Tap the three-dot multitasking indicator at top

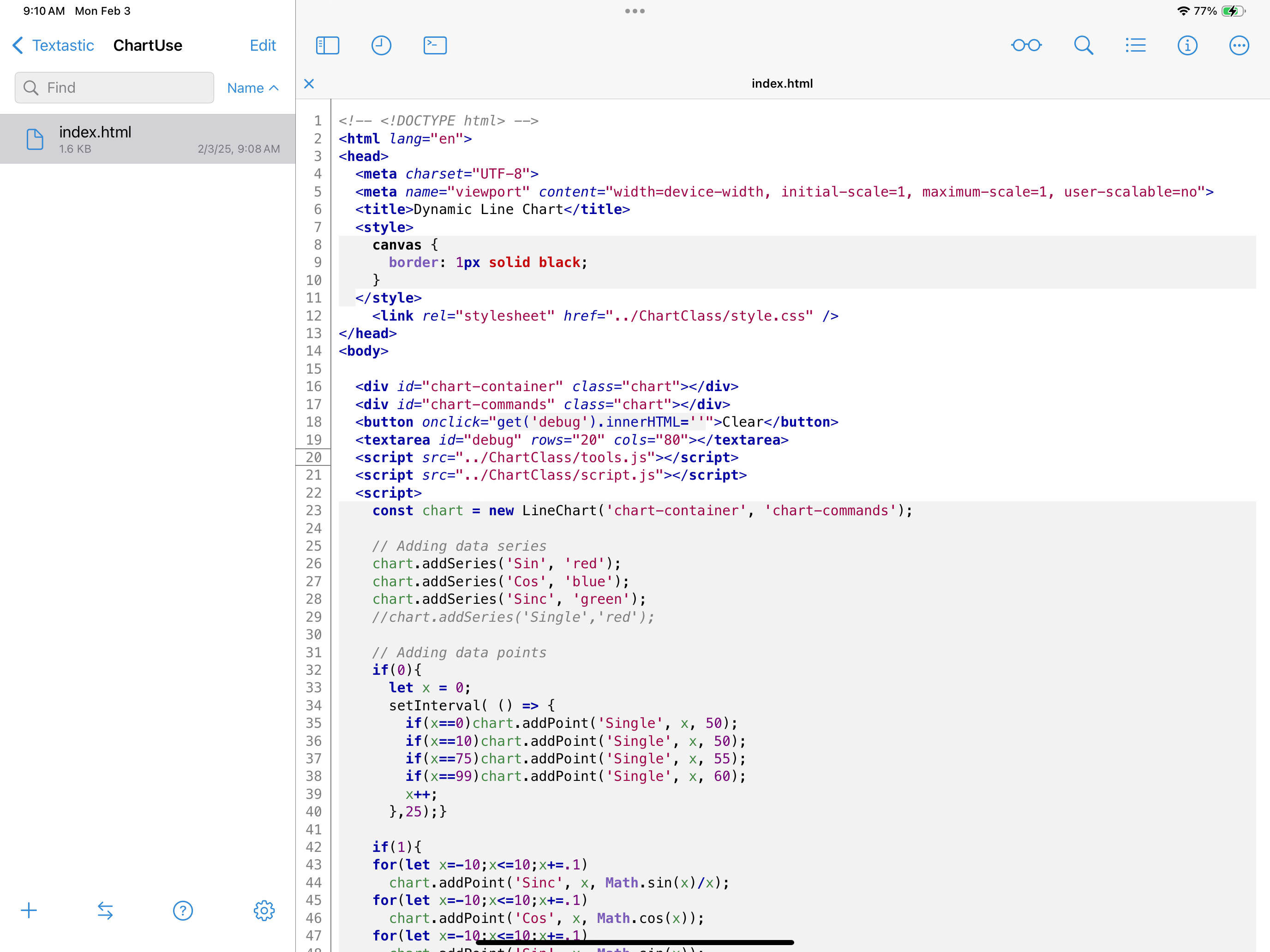pyautogui.click(x=635, y=11)
